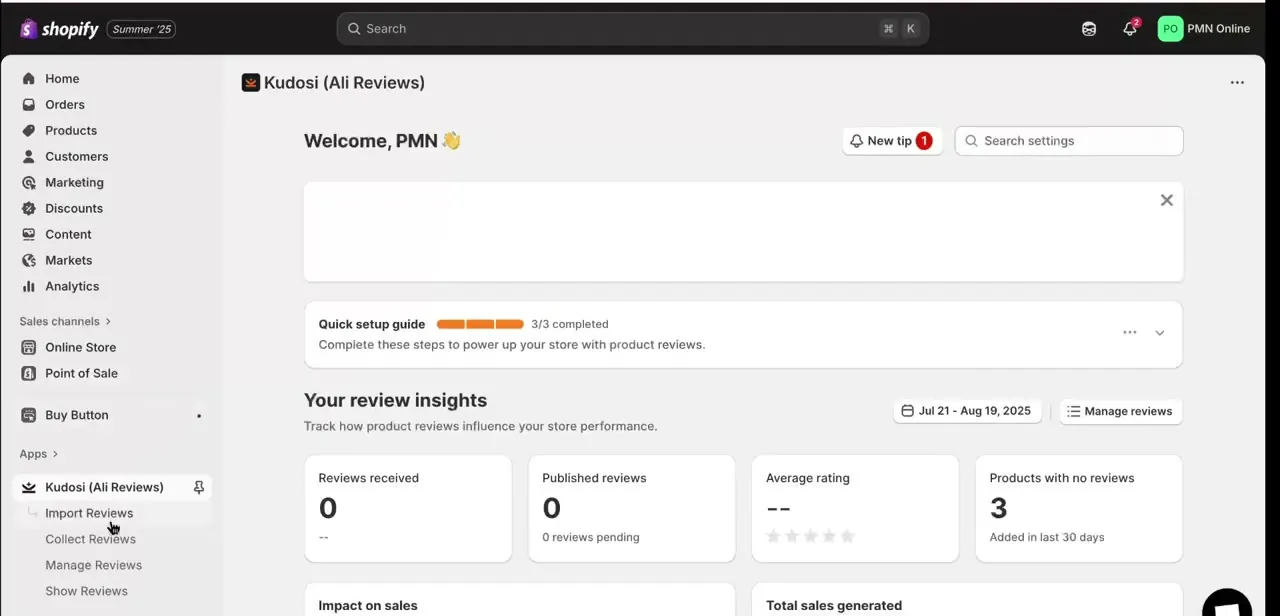Open the New tip button
This screenshot has height=616, width=1280.
pos(891,141)
